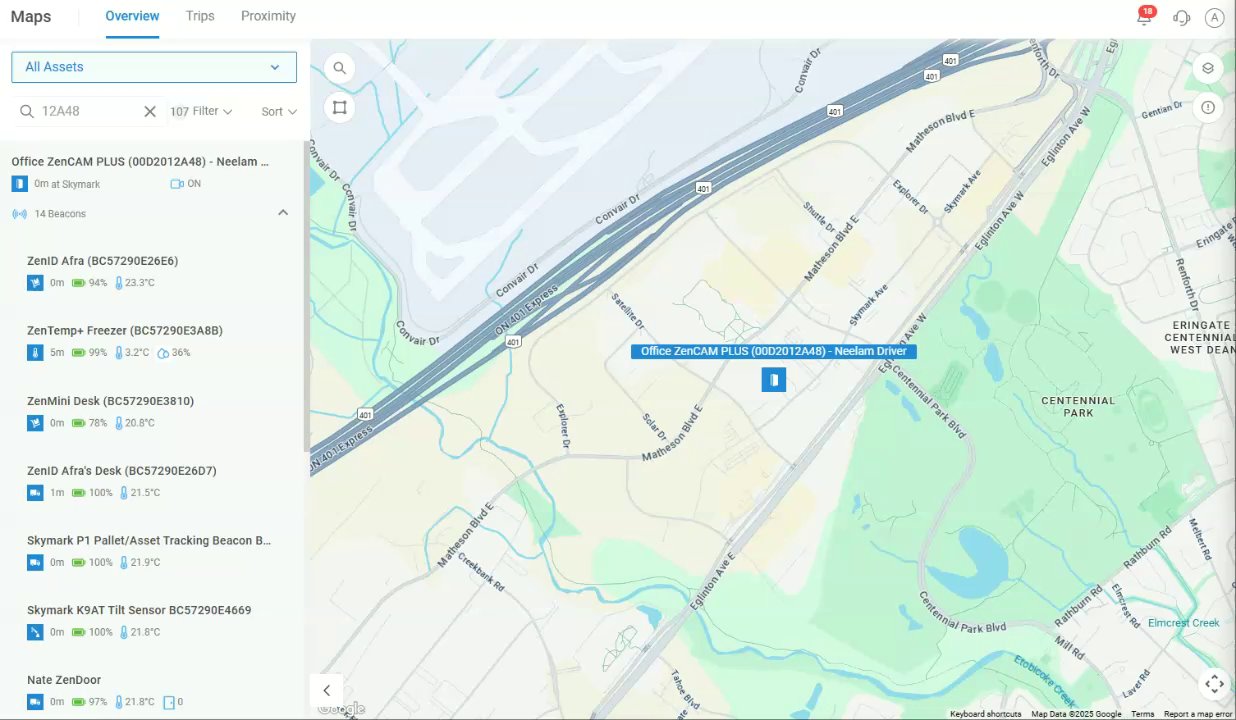Switch to the Overview tab

pos(132,16)
